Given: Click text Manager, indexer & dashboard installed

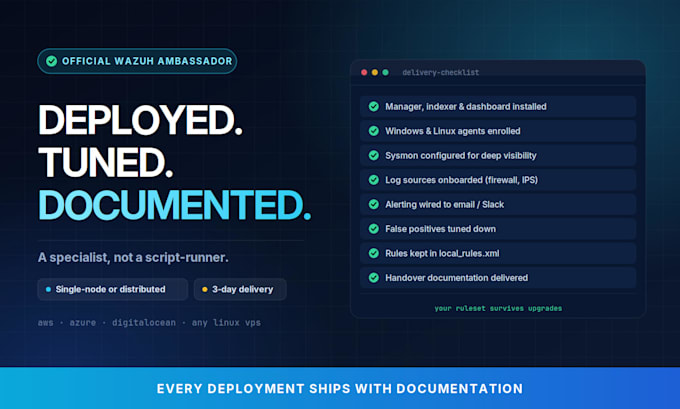Looking at the screenshot, I should point(466,107).
